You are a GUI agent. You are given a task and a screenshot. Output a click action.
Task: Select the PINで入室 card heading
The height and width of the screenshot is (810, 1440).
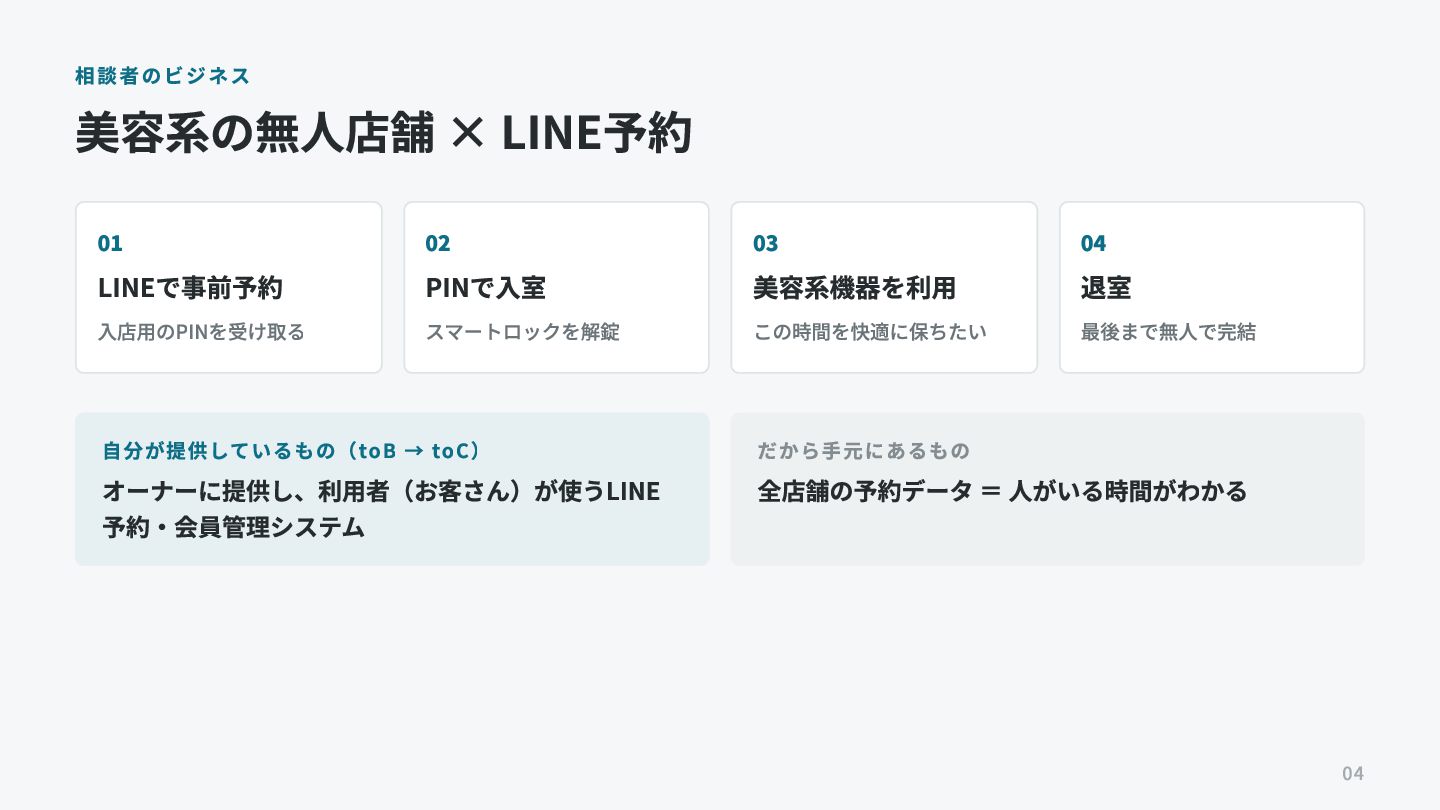(485, 288)
